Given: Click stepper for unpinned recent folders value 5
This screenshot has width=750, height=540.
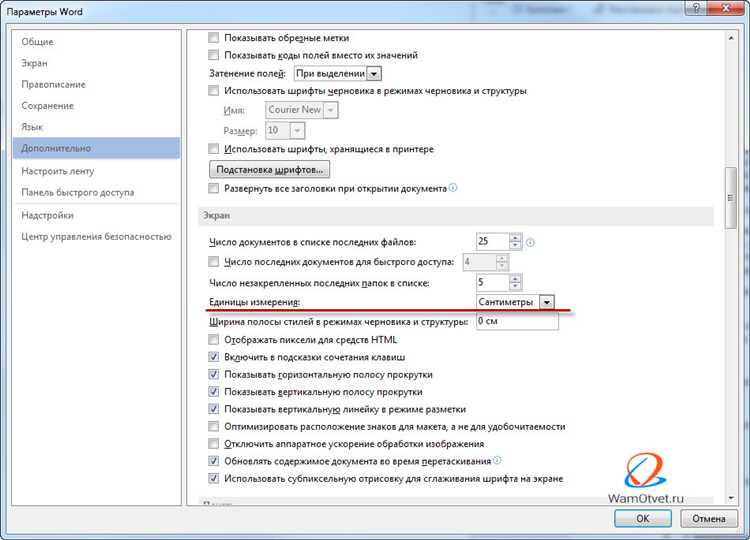Looking at the screenshot, I should tap(515, 282).
